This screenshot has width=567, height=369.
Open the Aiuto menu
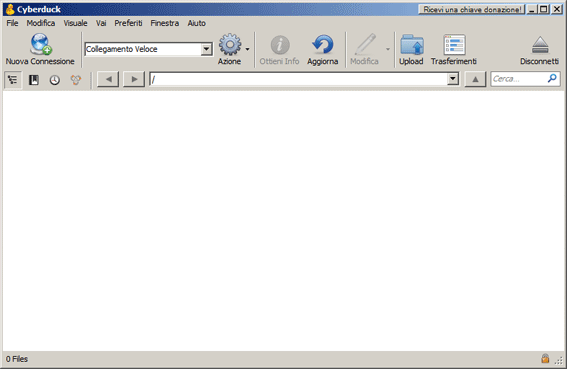pos(197,23)
